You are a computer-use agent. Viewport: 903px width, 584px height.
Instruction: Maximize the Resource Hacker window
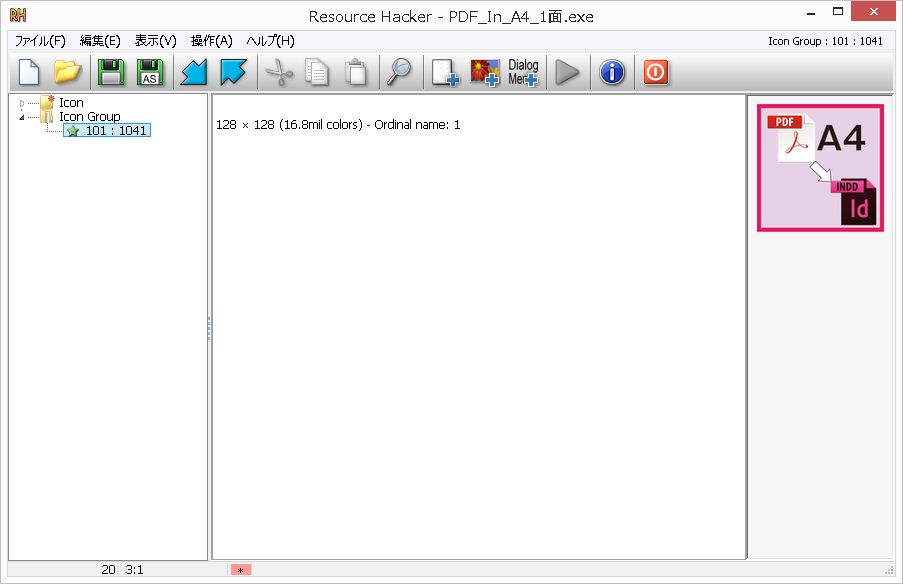838,12
